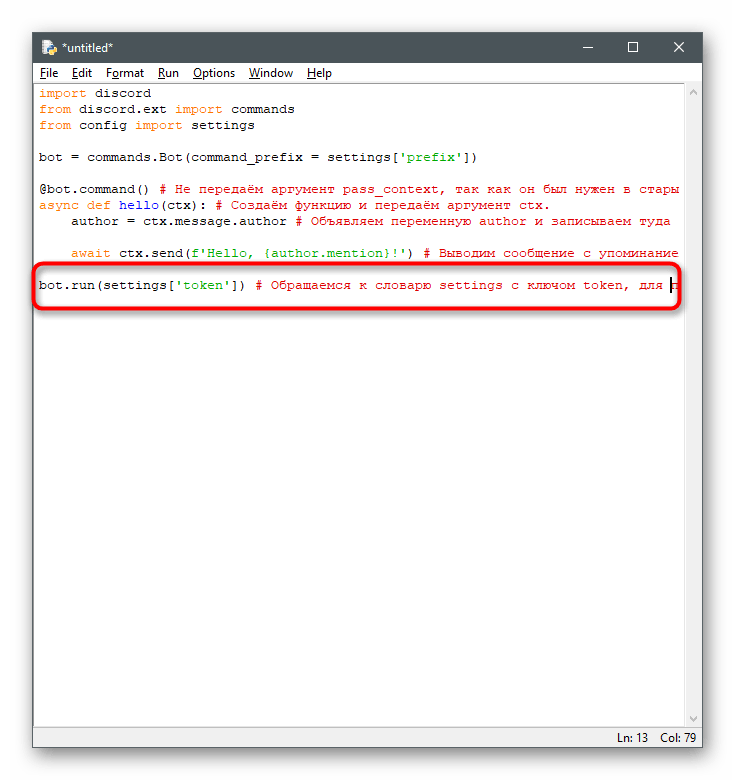Close the untitled editor window
735x780 pixels.
pos(679,47)
